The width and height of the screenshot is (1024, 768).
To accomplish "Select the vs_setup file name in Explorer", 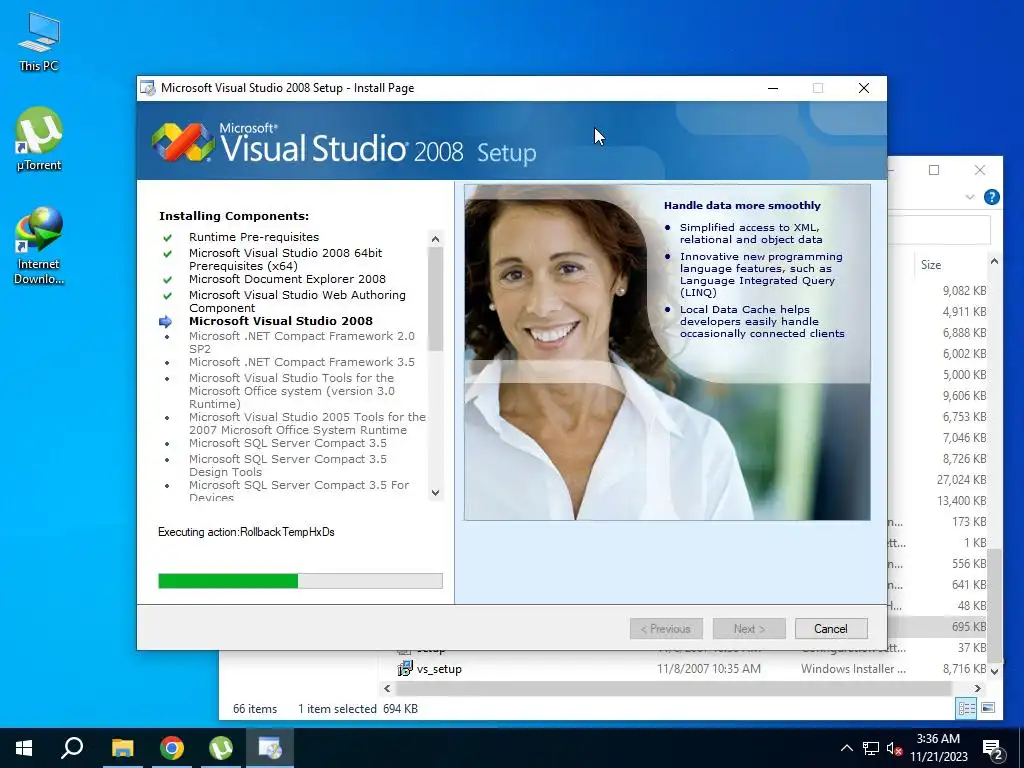I will 439,669.
